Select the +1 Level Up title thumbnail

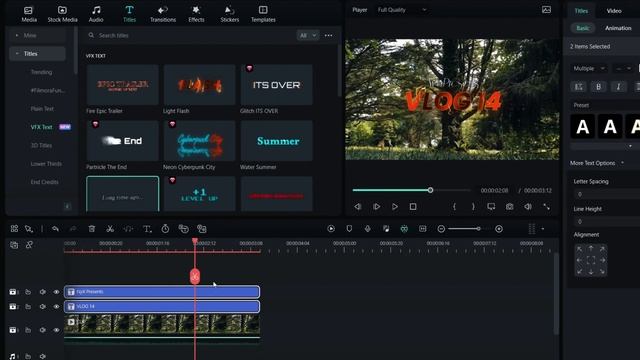tap(199, 194)
